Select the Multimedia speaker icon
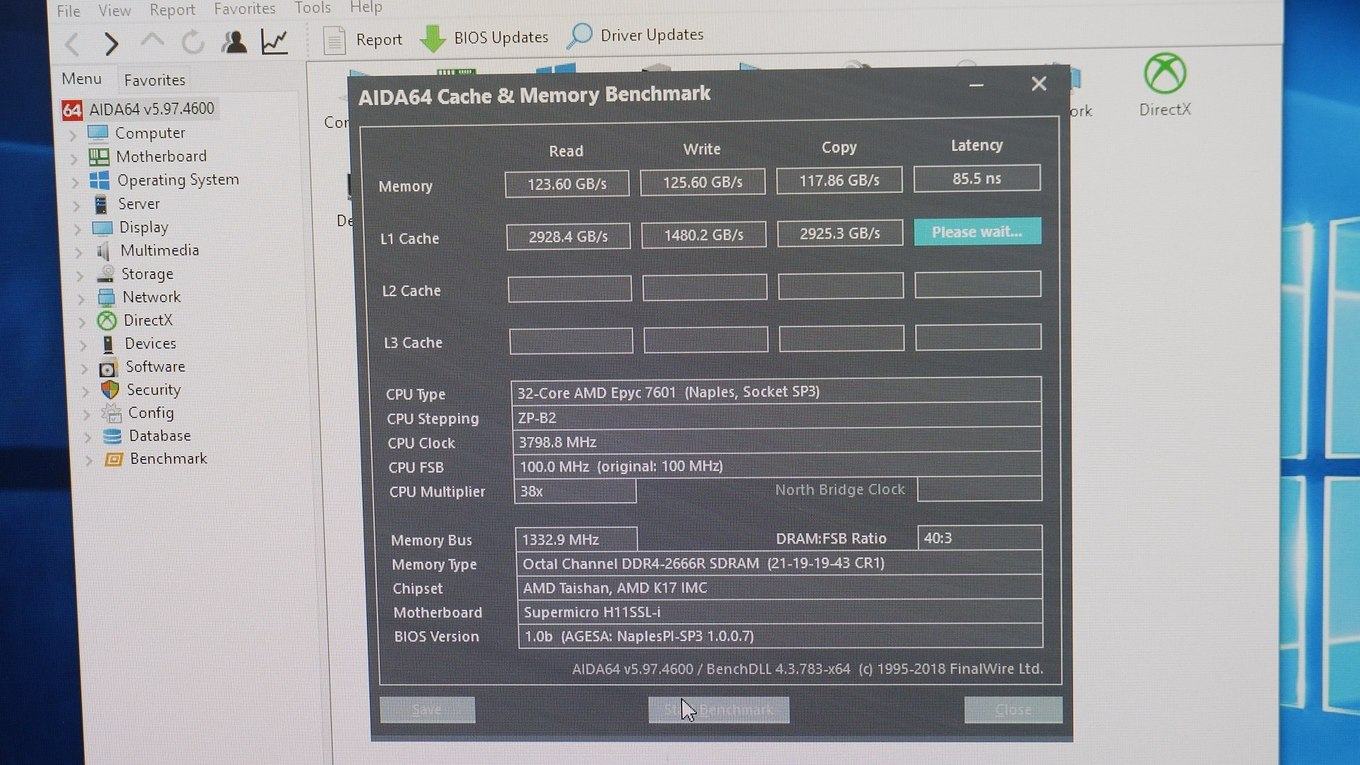This screenshot has height=765, width=1360. [x=104, y=251]
